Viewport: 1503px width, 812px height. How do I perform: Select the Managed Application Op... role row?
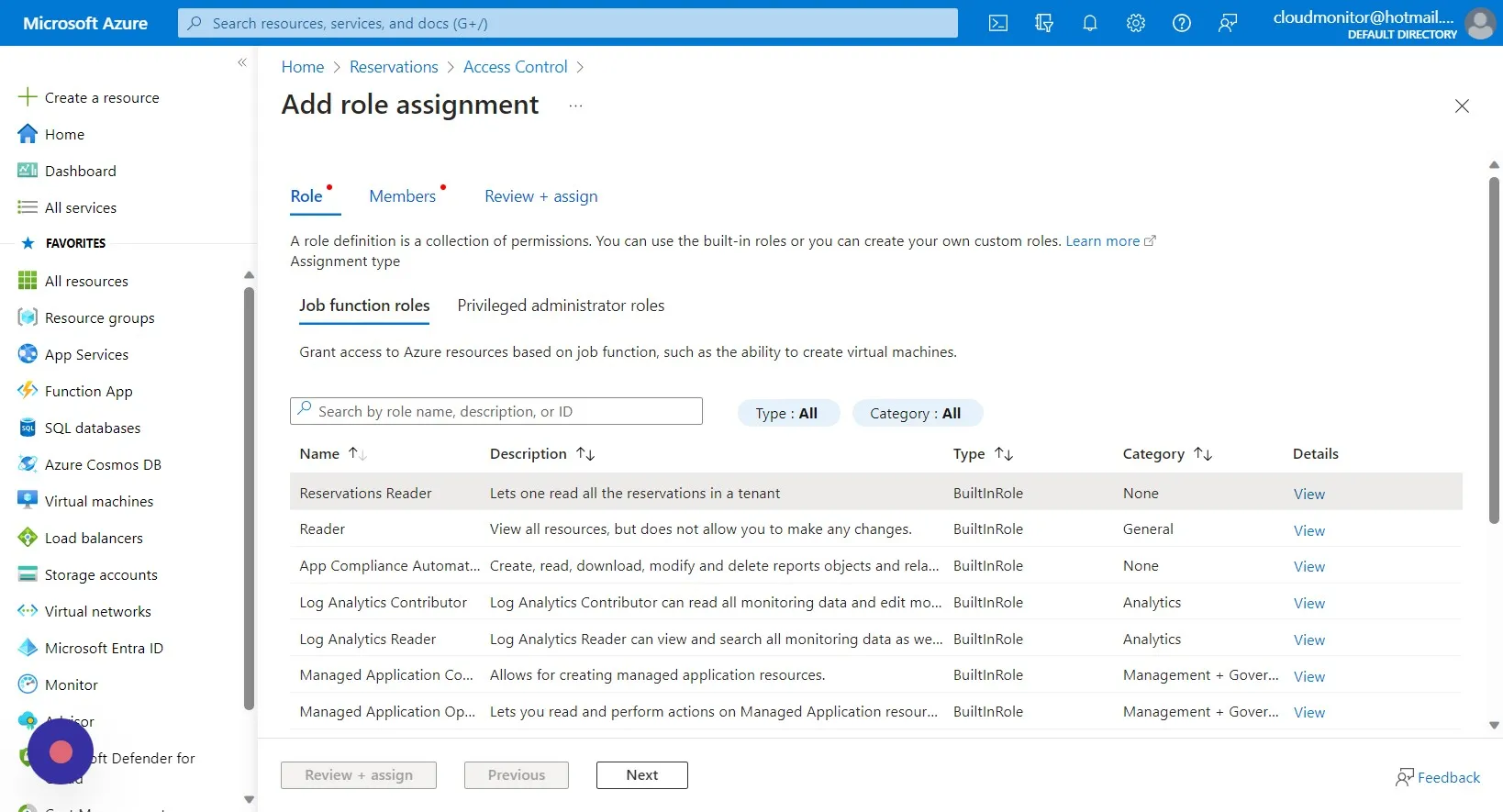click(876, 712)
